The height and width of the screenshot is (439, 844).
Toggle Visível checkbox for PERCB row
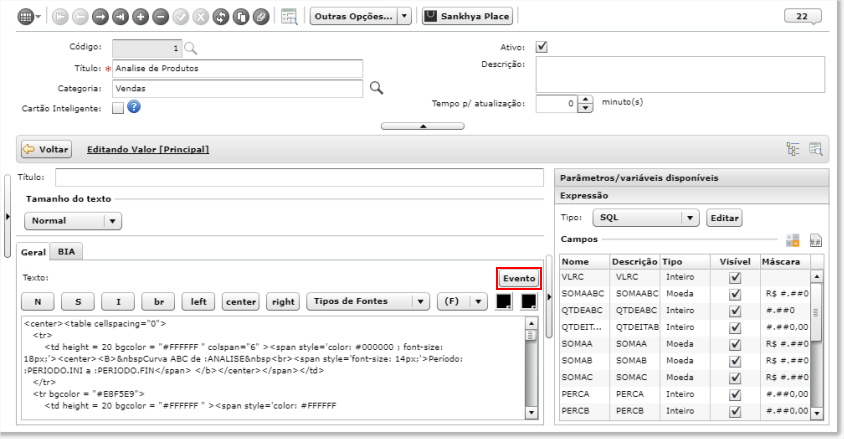[x=735, y=411]
